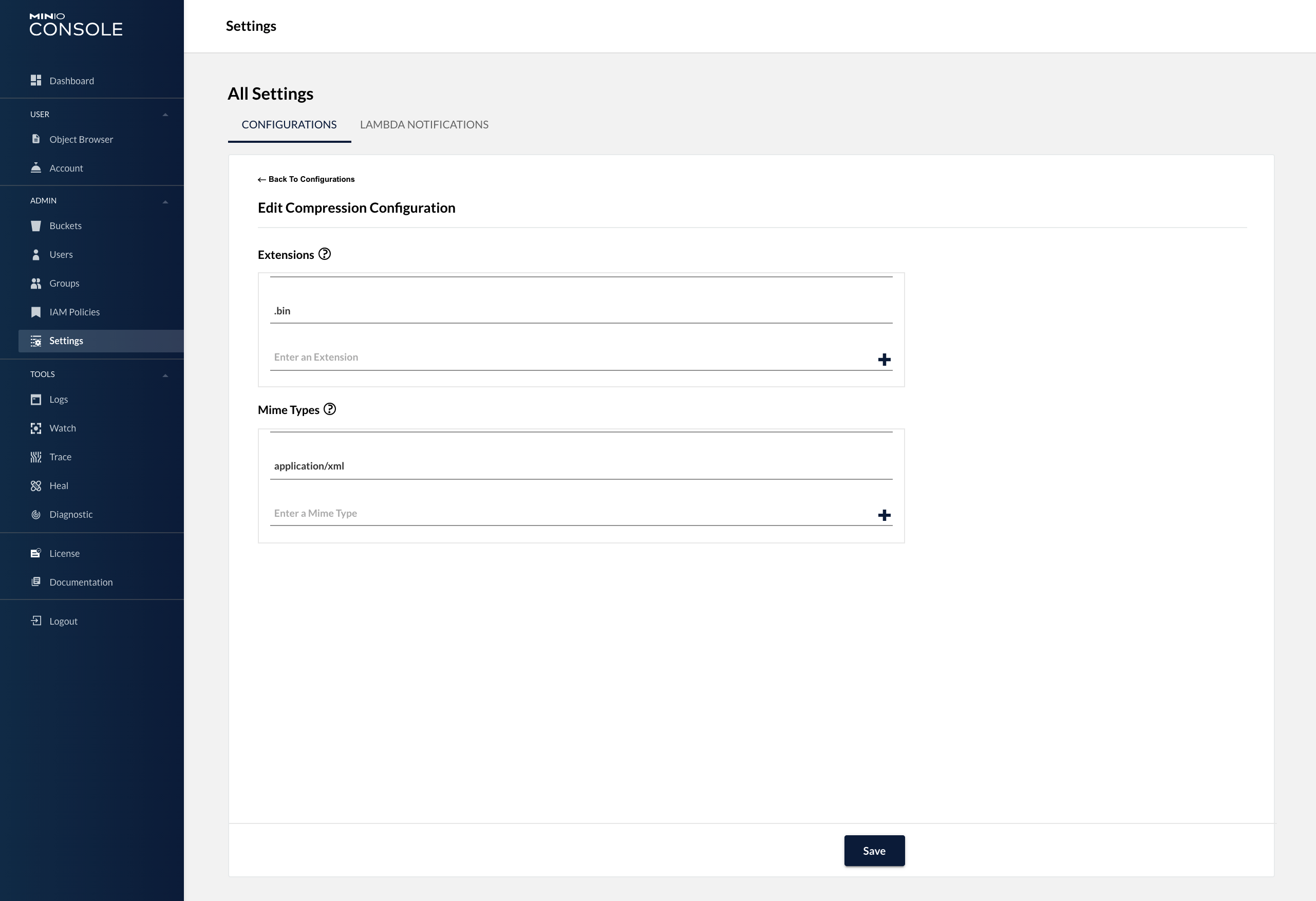Collapse the USER sidebar section
The height and width of the screenshot is (901, 1316).
tap(165, 115)
